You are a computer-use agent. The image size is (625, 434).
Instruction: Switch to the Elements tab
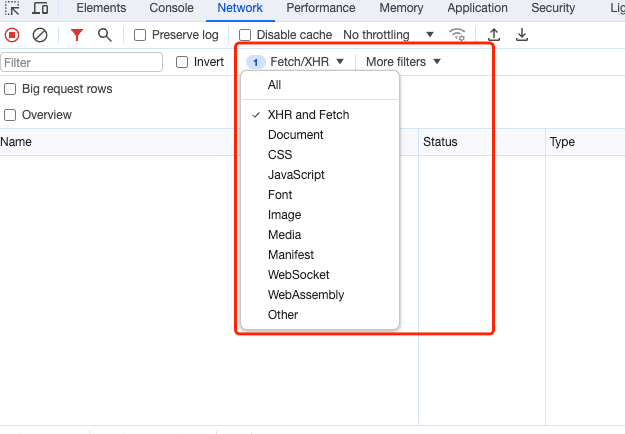coord(101,8)
